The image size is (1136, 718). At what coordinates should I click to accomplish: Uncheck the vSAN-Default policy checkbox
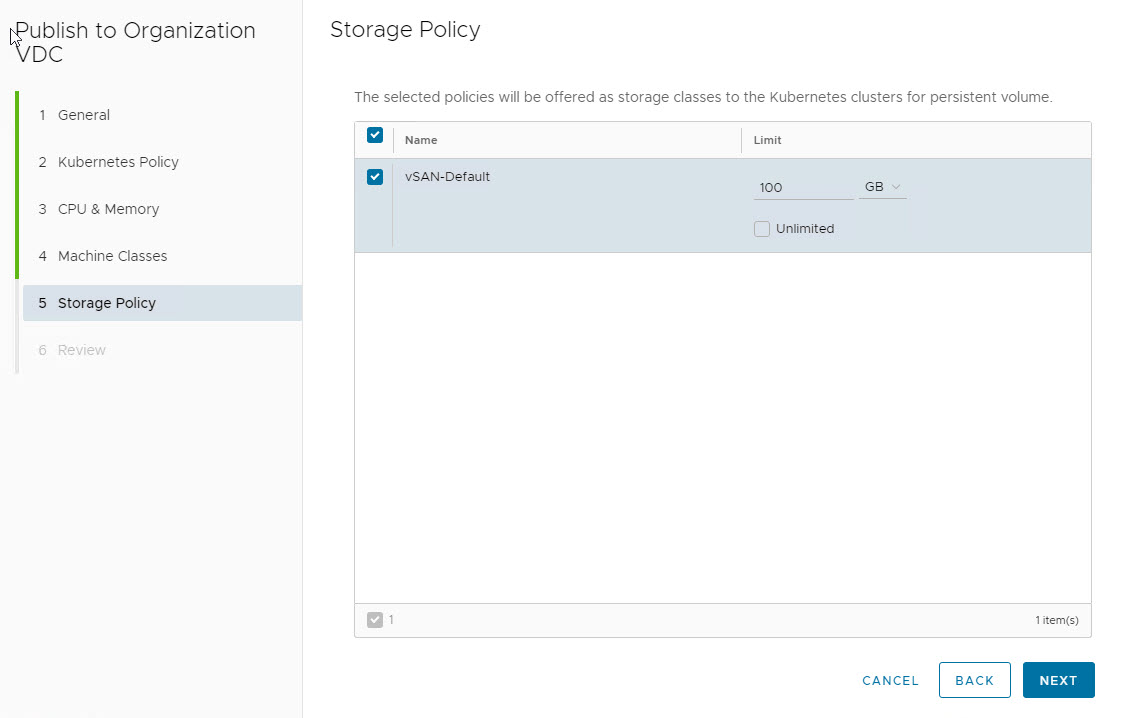(x=375, y=177)
